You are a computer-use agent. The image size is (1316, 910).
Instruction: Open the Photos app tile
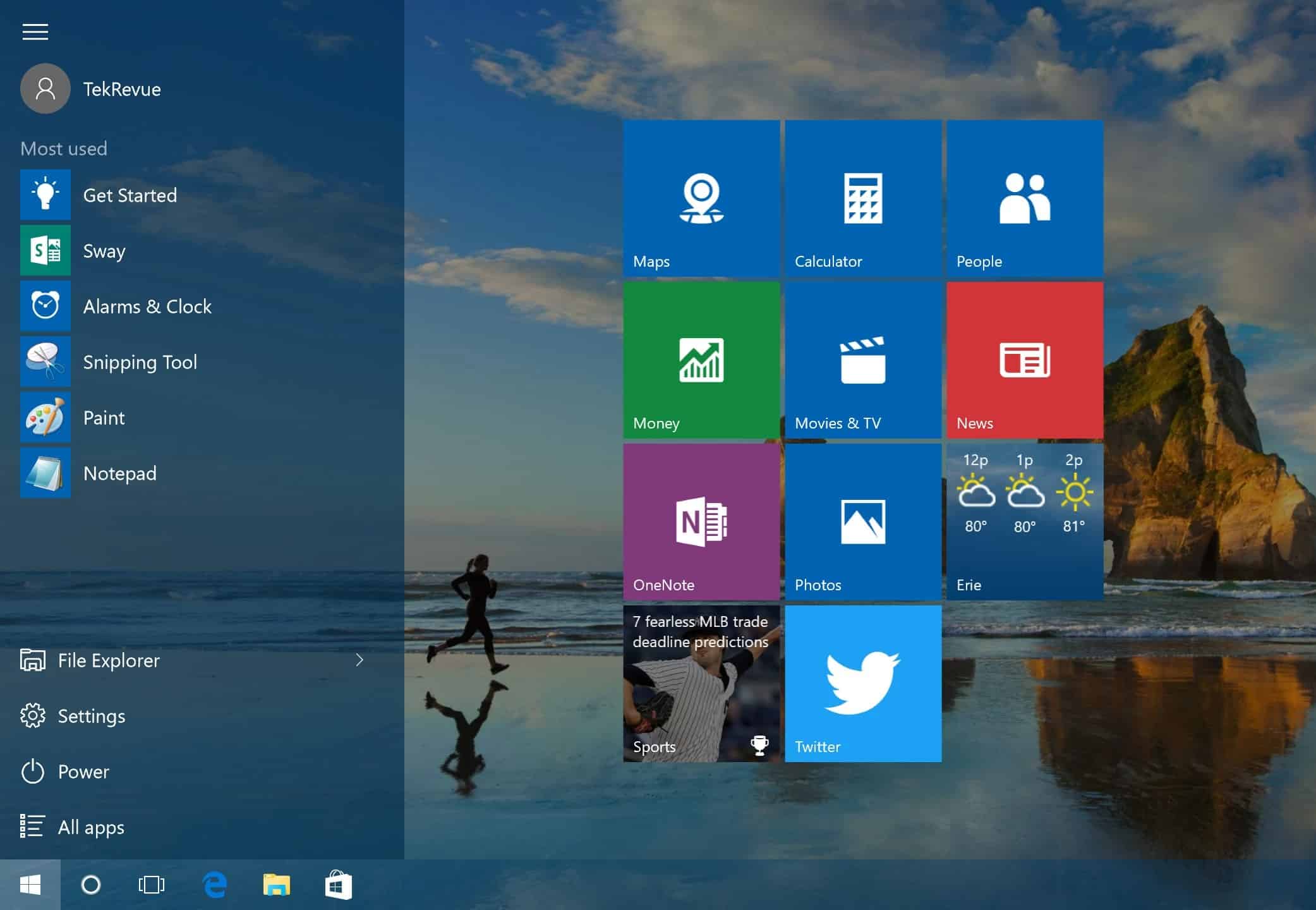[862, 521]
